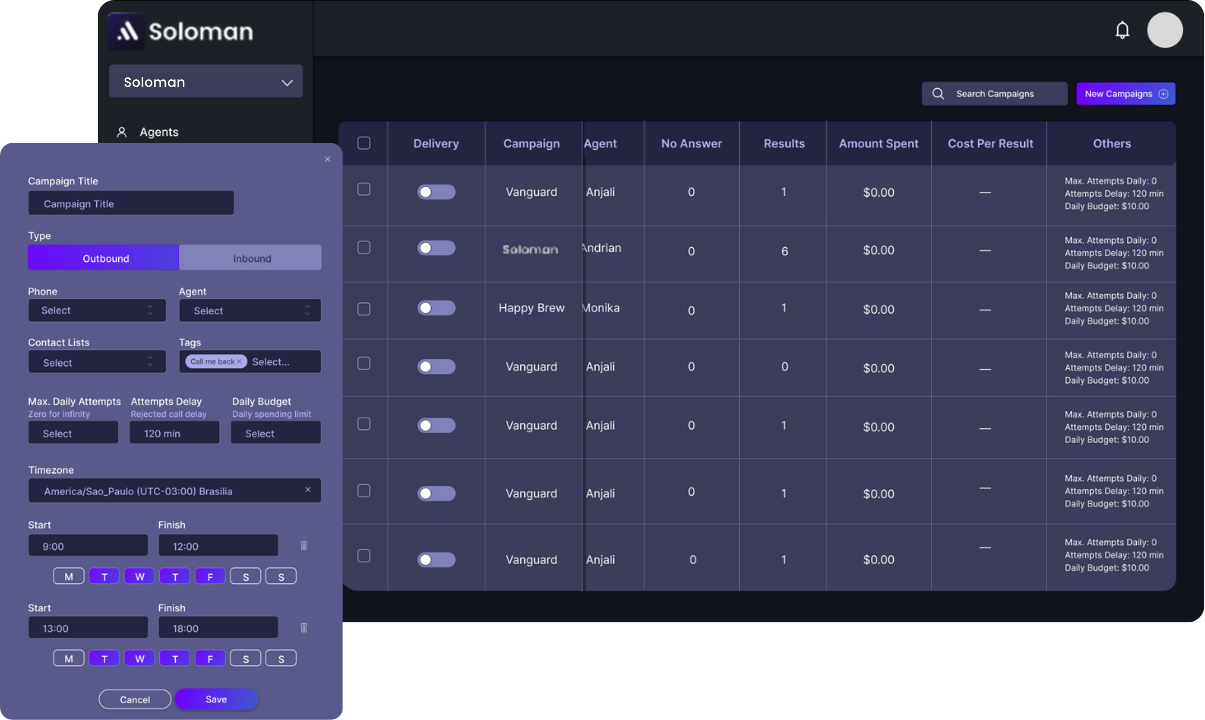This screenshot has height=720, width=1205.
Task: Clear the selected timezone value
Action: pos(307,490)
